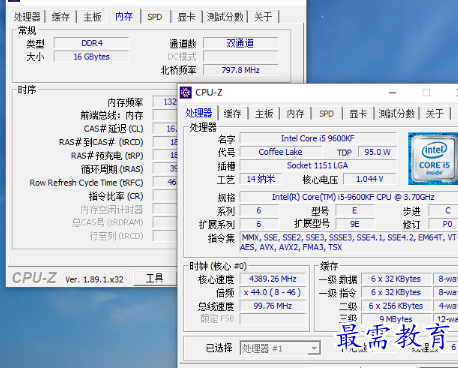The width and height of the screenshot is (458, 368).
Task: Click the 4389.26 MHz core speed value
Action: (273, 279)
